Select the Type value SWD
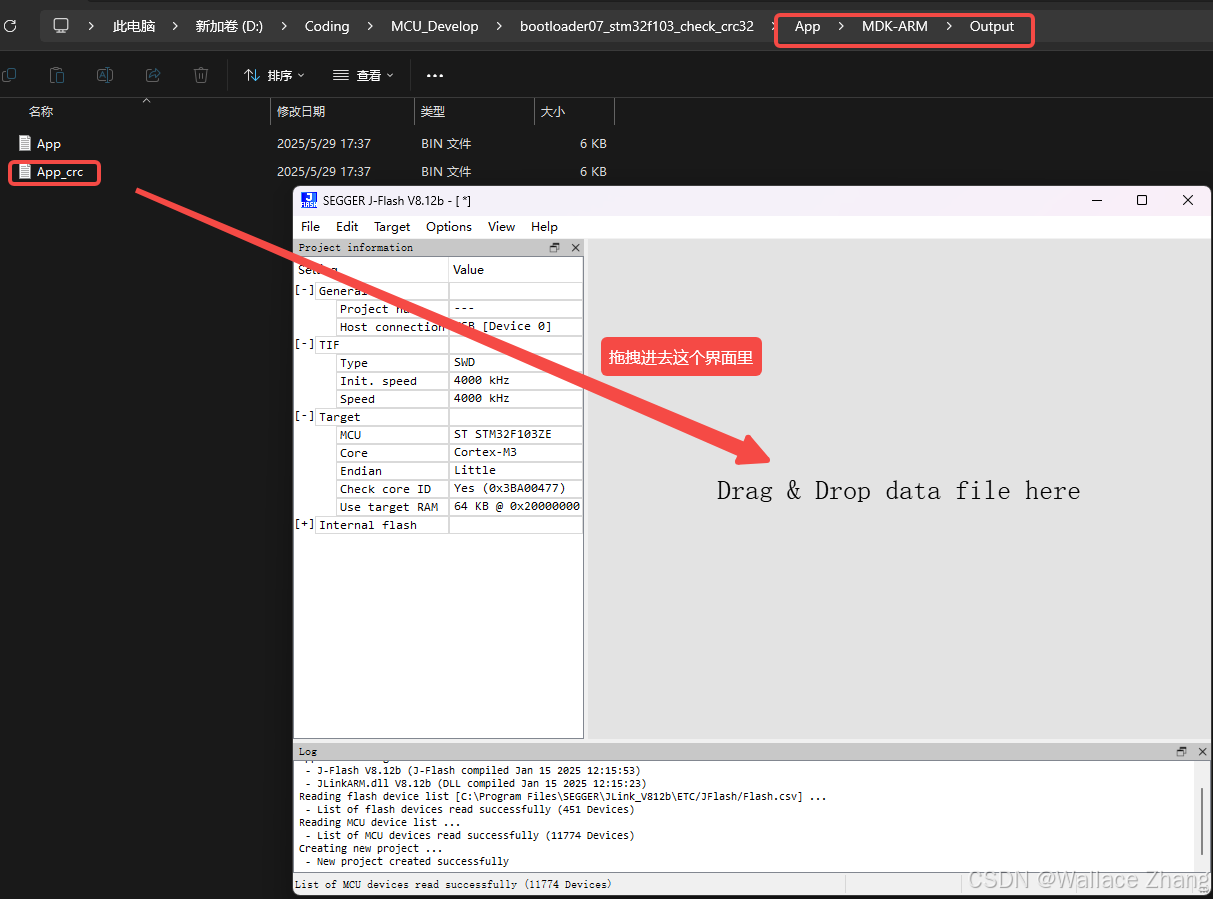This screenshot has width=1213, height=899. (464, 362)
